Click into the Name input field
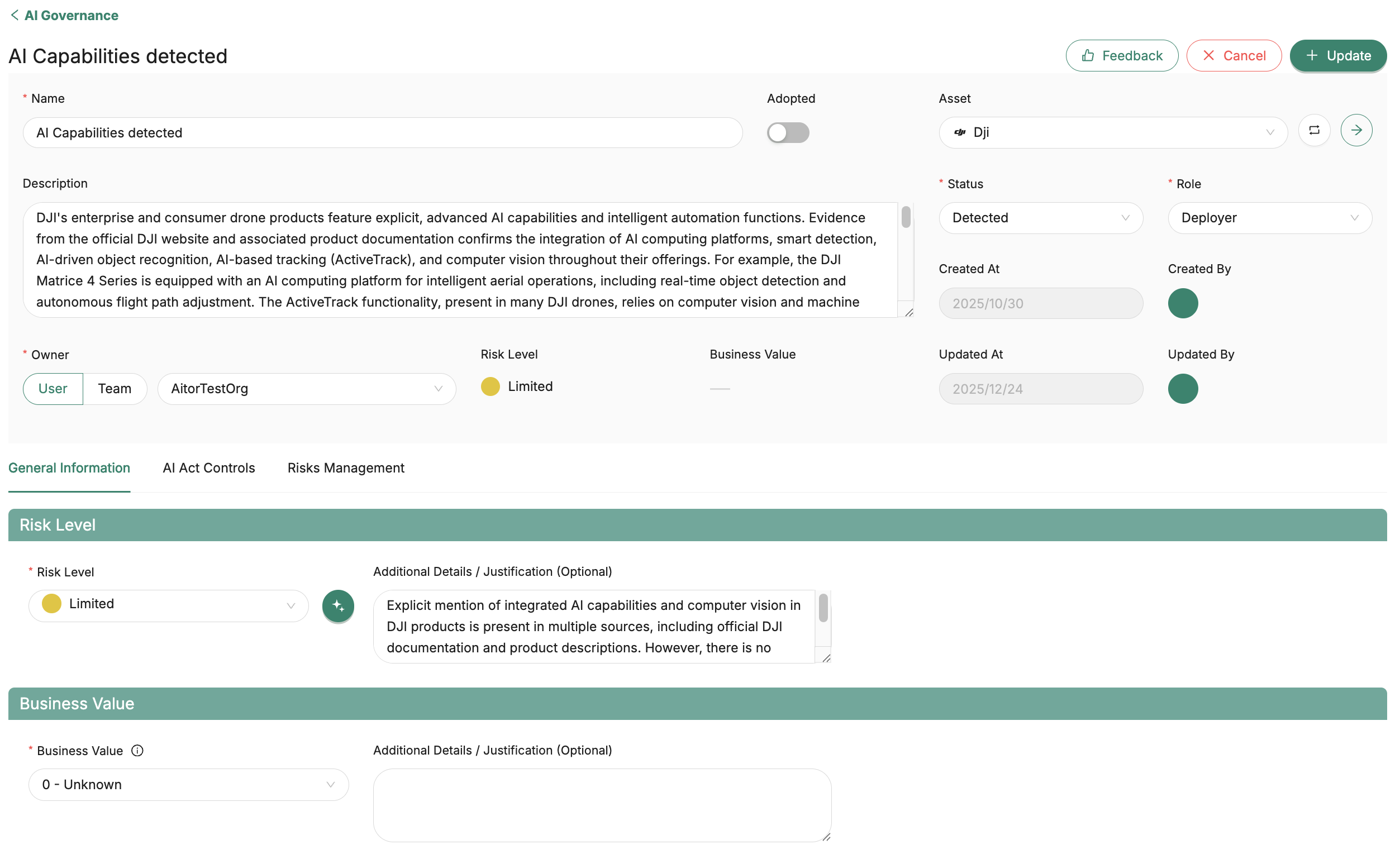 382,133
